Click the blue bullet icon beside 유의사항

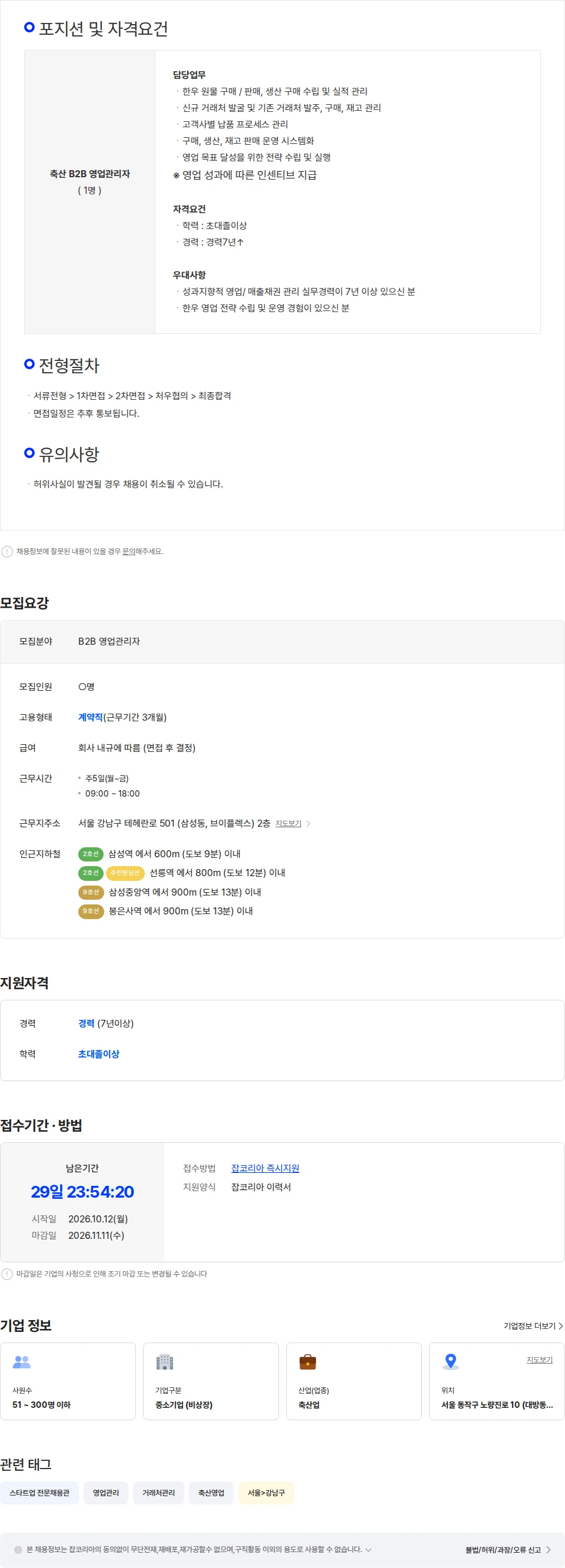29,453
